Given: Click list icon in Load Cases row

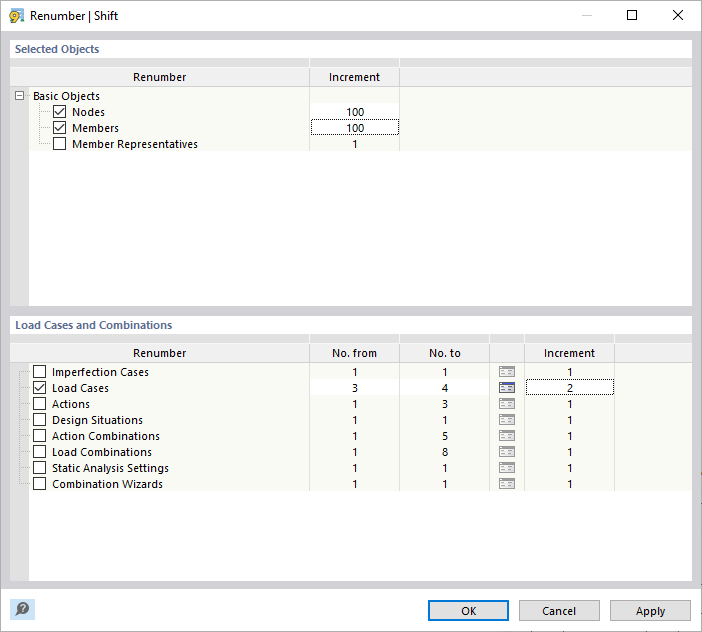Looking at the screenshot, I should coord(507,388).
